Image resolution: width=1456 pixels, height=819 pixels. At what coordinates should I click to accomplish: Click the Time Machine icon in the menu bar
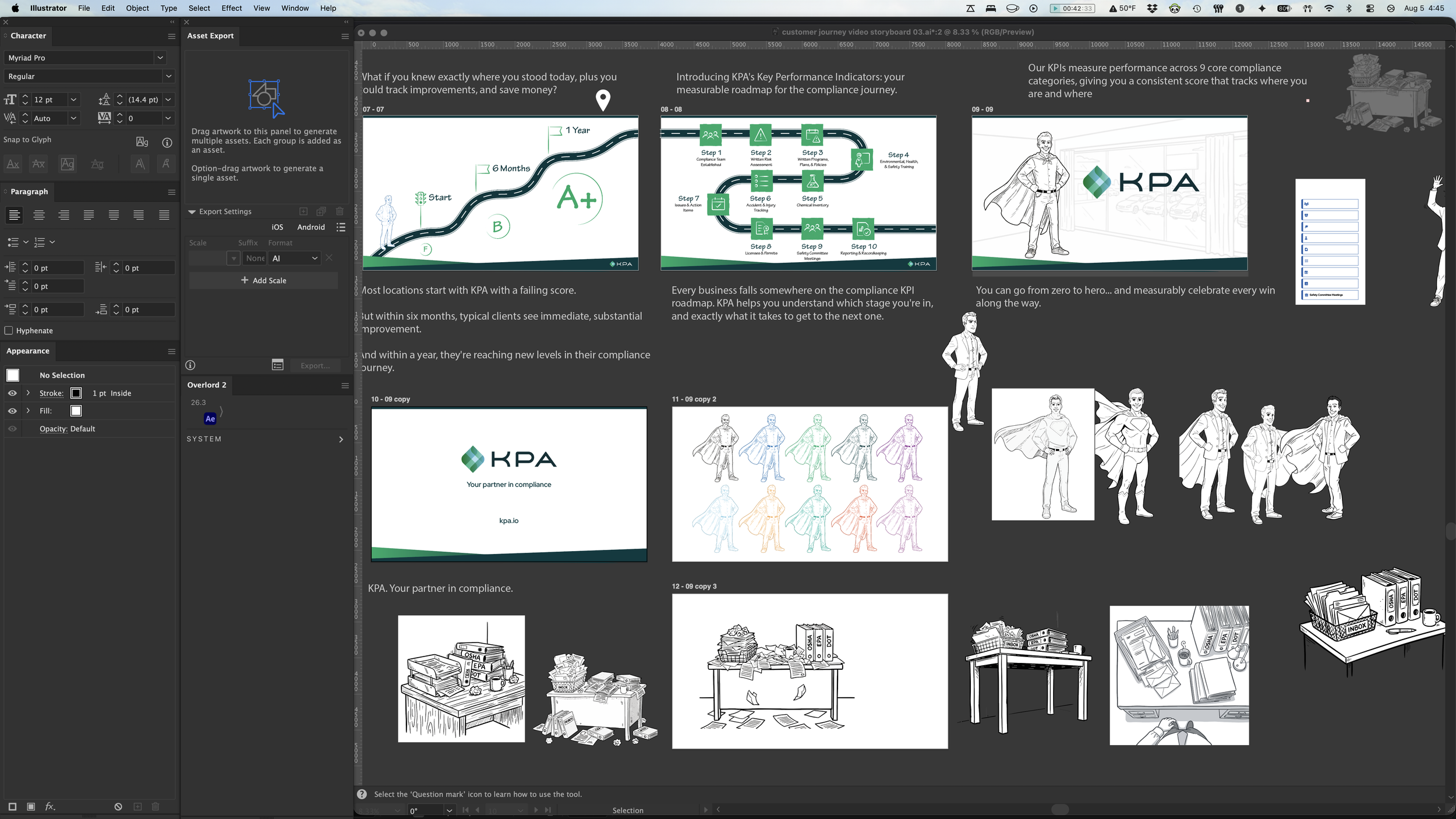point(1196,8)
